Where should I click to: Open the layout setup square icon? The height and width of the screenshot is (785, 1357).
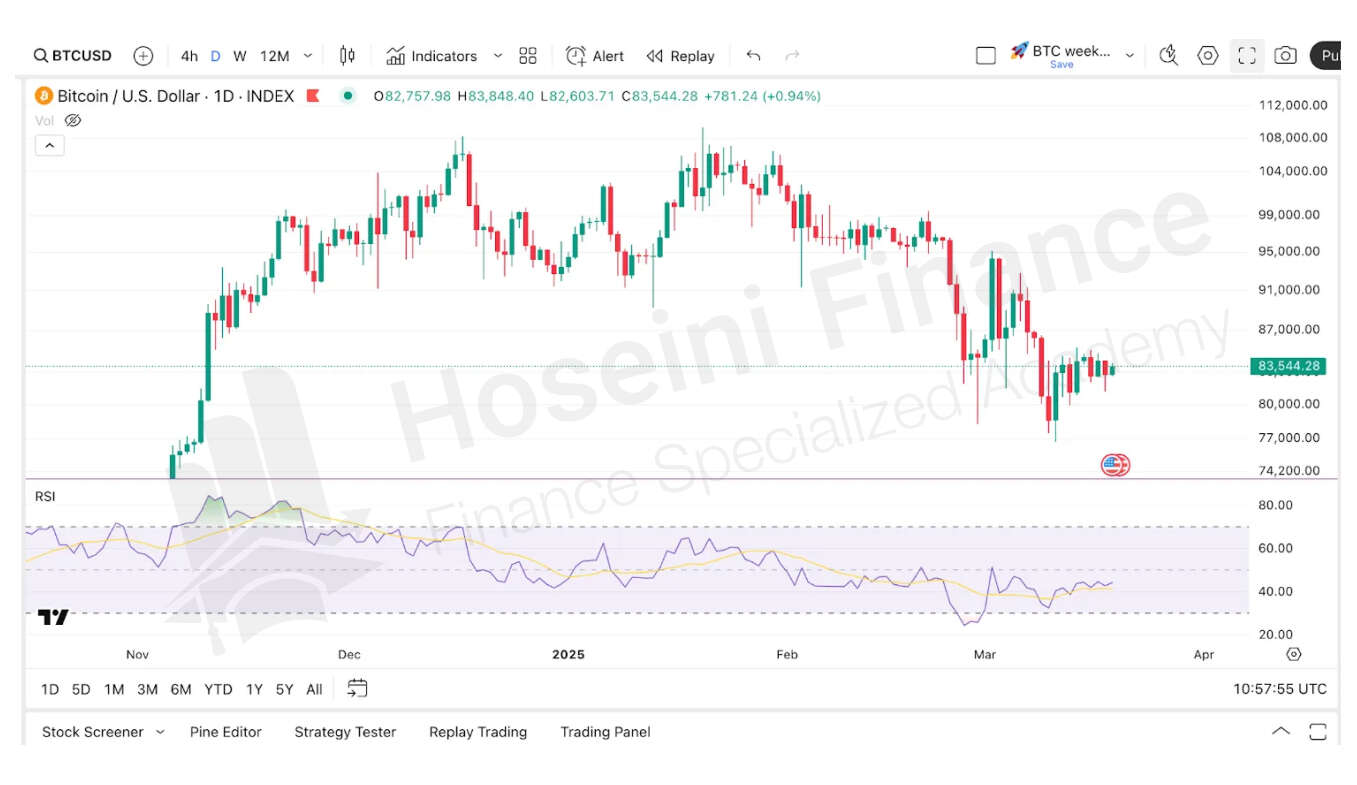pyautogui.click(x=986, y=56)
